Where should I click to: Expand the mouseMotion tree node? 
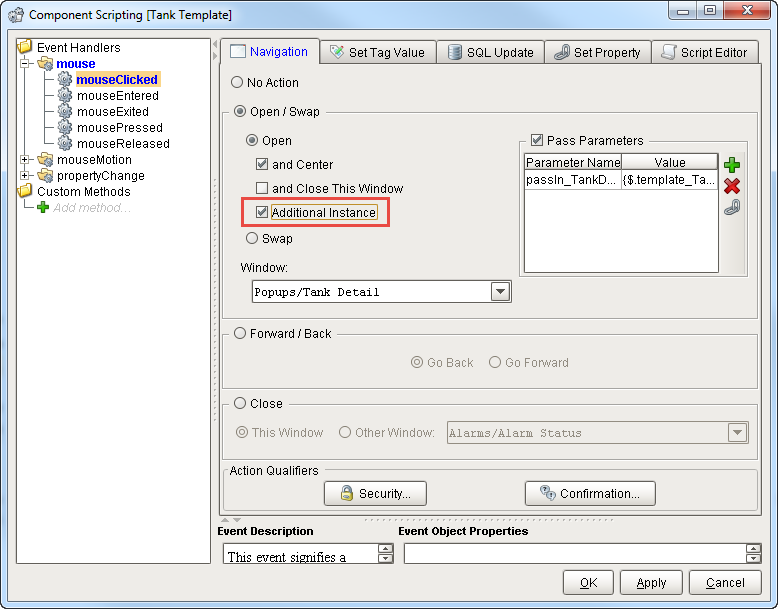[x=25, y=159]
